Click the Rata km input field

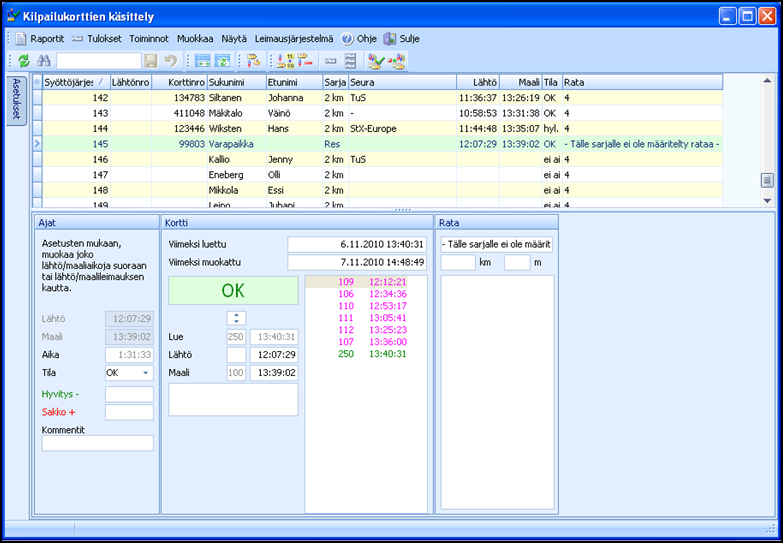point(458,262)
